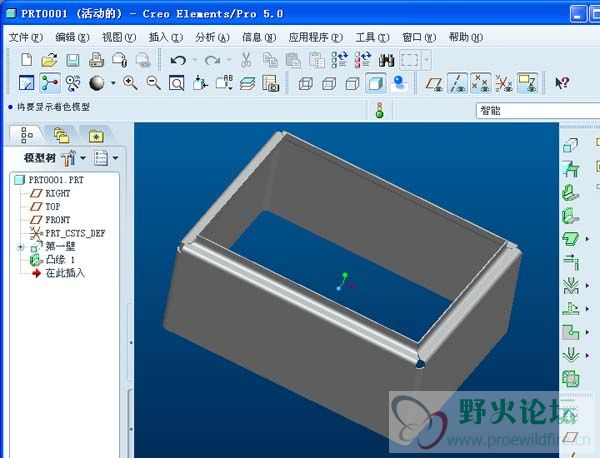The height and width of the screenshot is (458, 600).
Task: Toggle shaded display mode
Action: tap(375, 83)
